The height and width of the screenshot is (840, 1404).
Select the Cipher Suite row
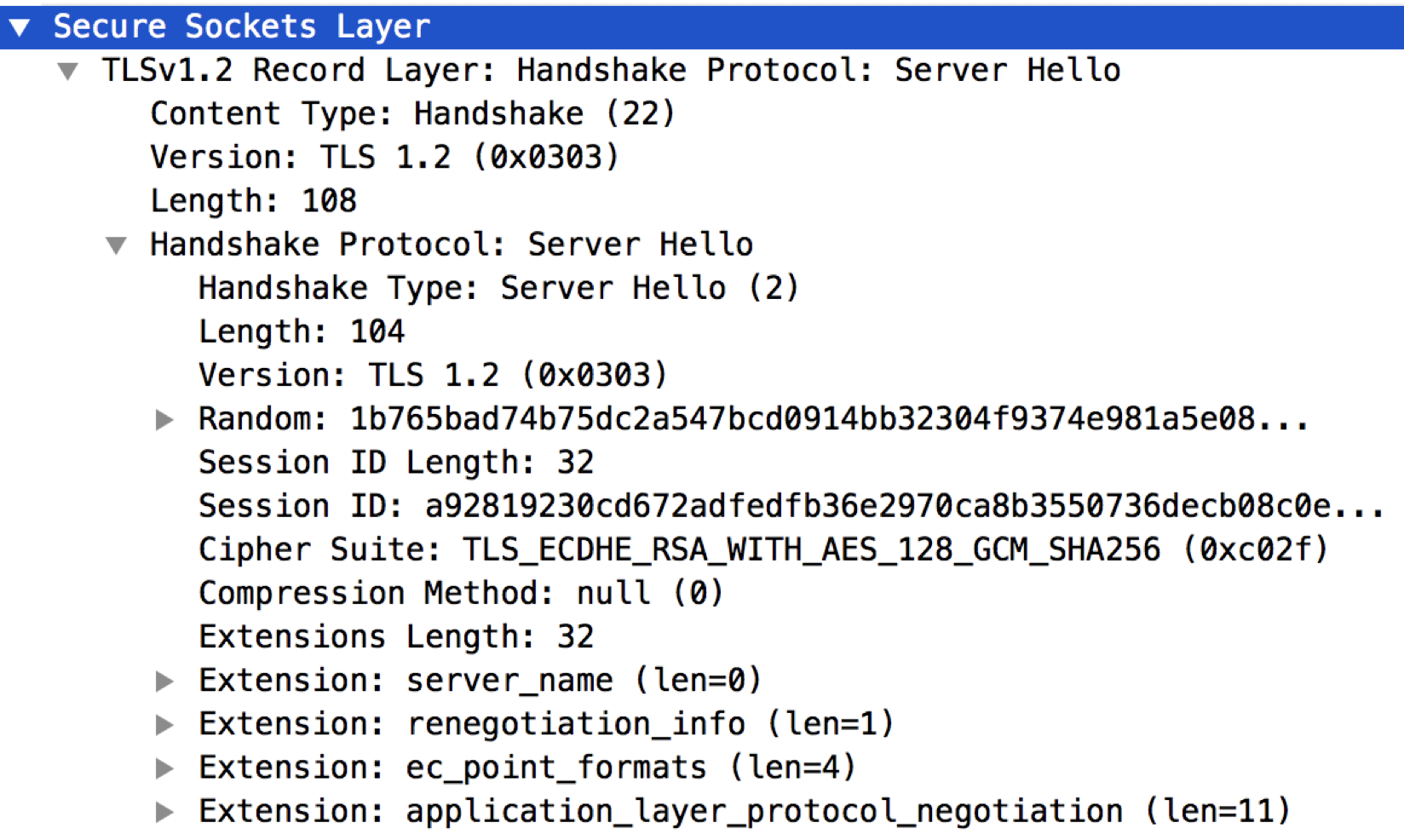point(763,549)
